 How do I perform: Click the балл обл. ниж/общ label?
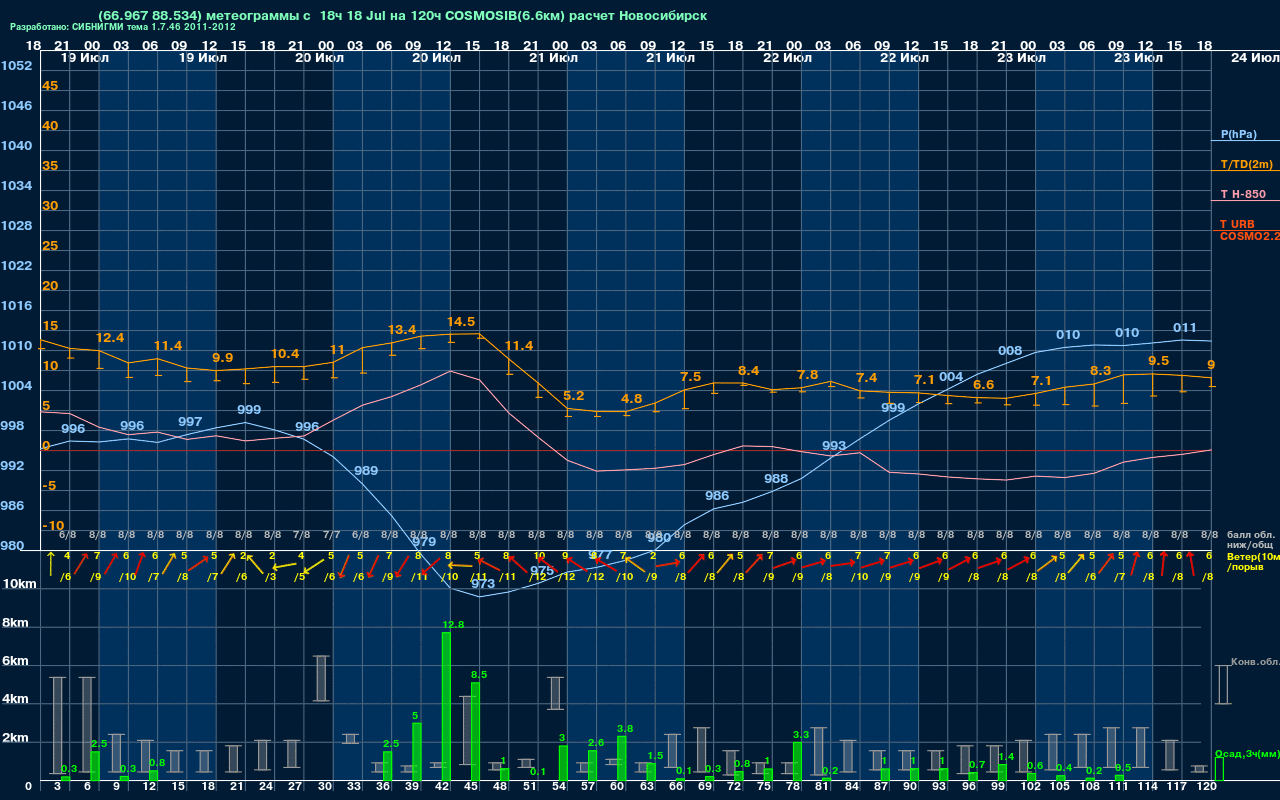pos(1250,540)
